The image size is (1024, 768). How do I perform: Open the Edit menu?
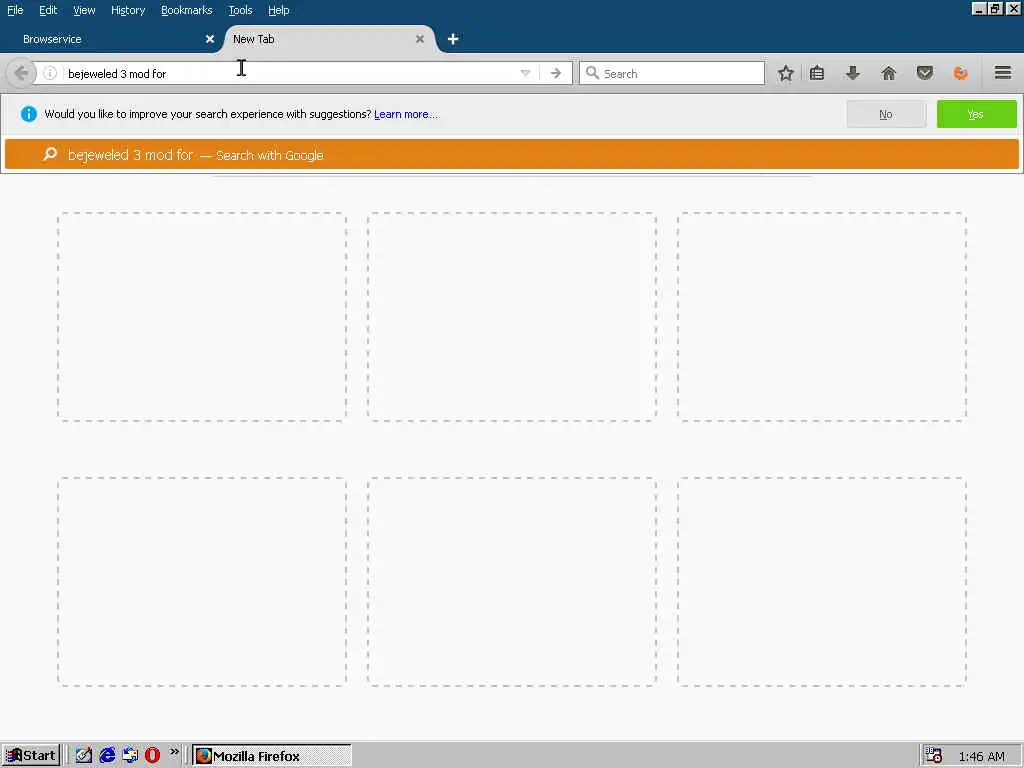pyautogui.click(x=48, y=10)
